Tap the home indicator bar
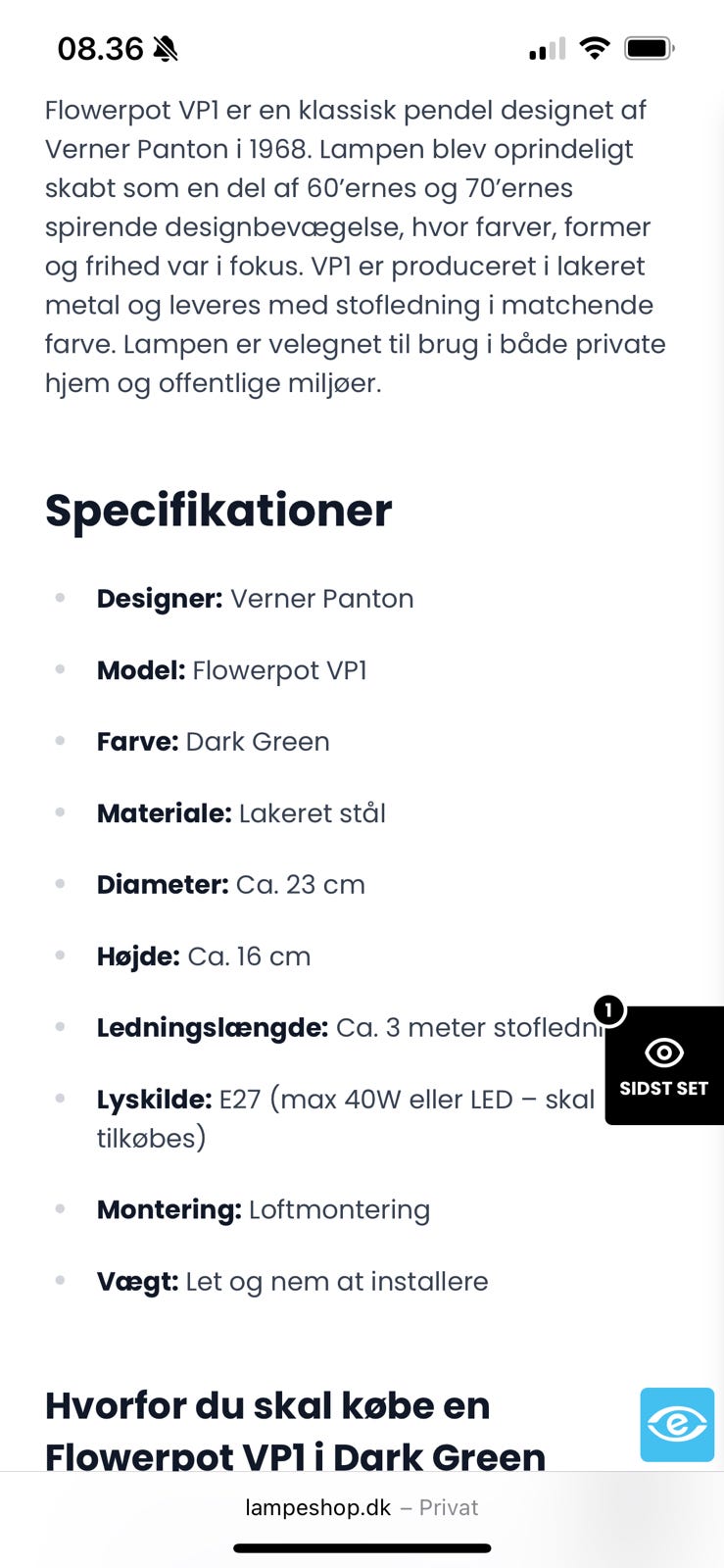 point(362,1548)
